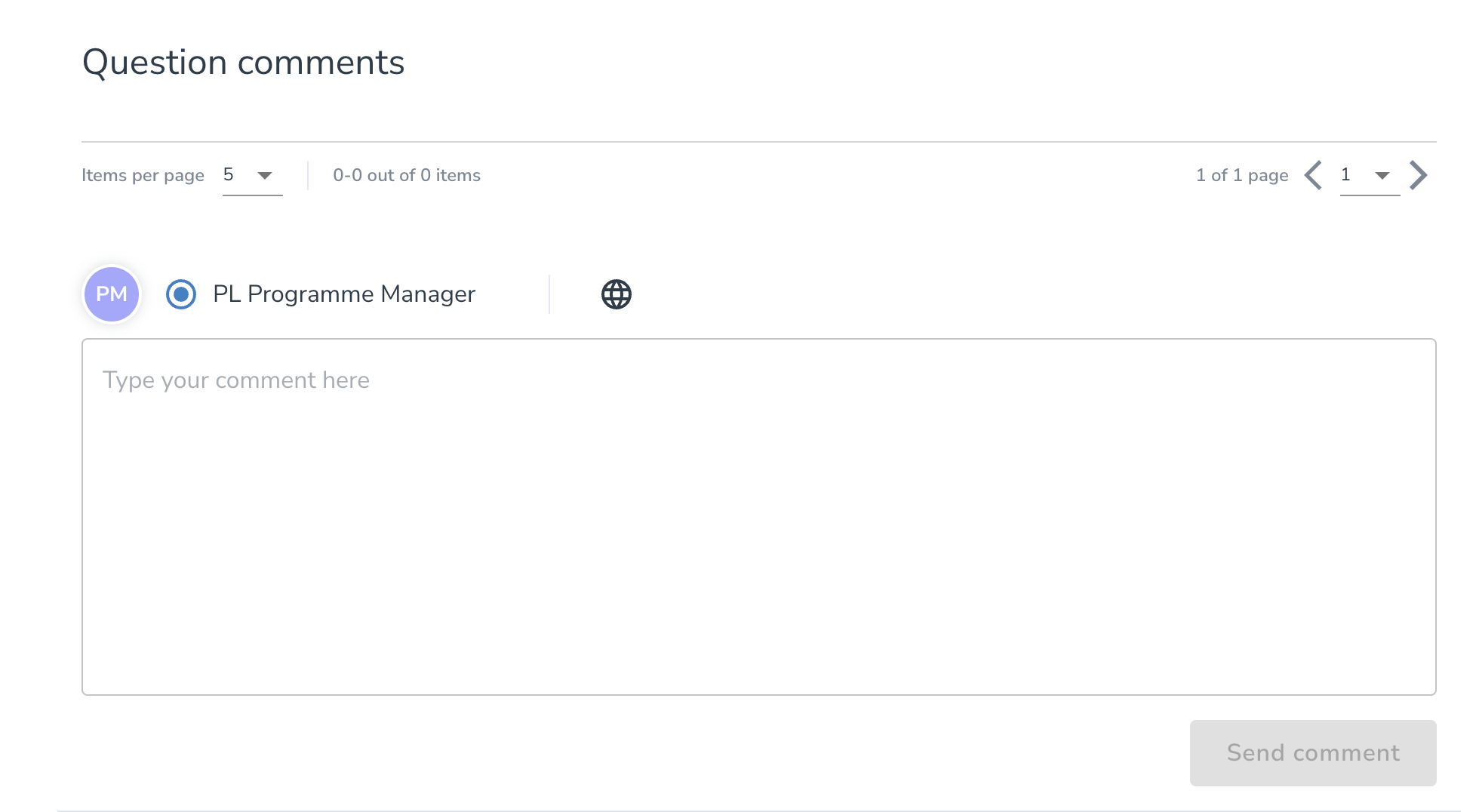This screenshot has width=1476, height=812.
Task: Click the Send comment button
Action: coord(1313,752)
